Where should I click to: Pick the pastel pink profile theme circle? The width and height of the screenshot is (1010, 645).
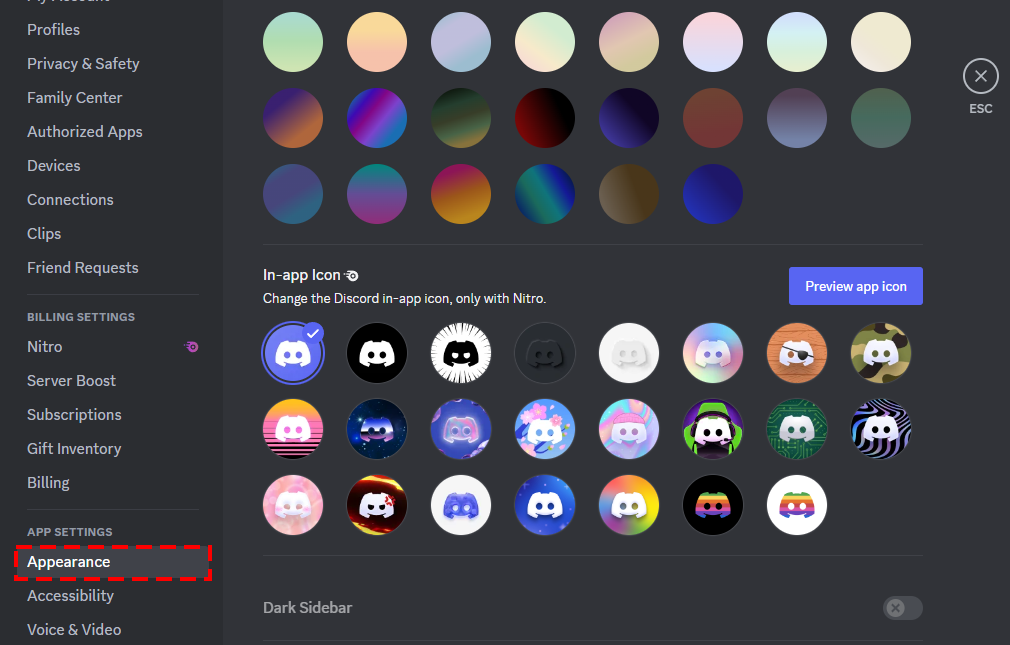713,41
